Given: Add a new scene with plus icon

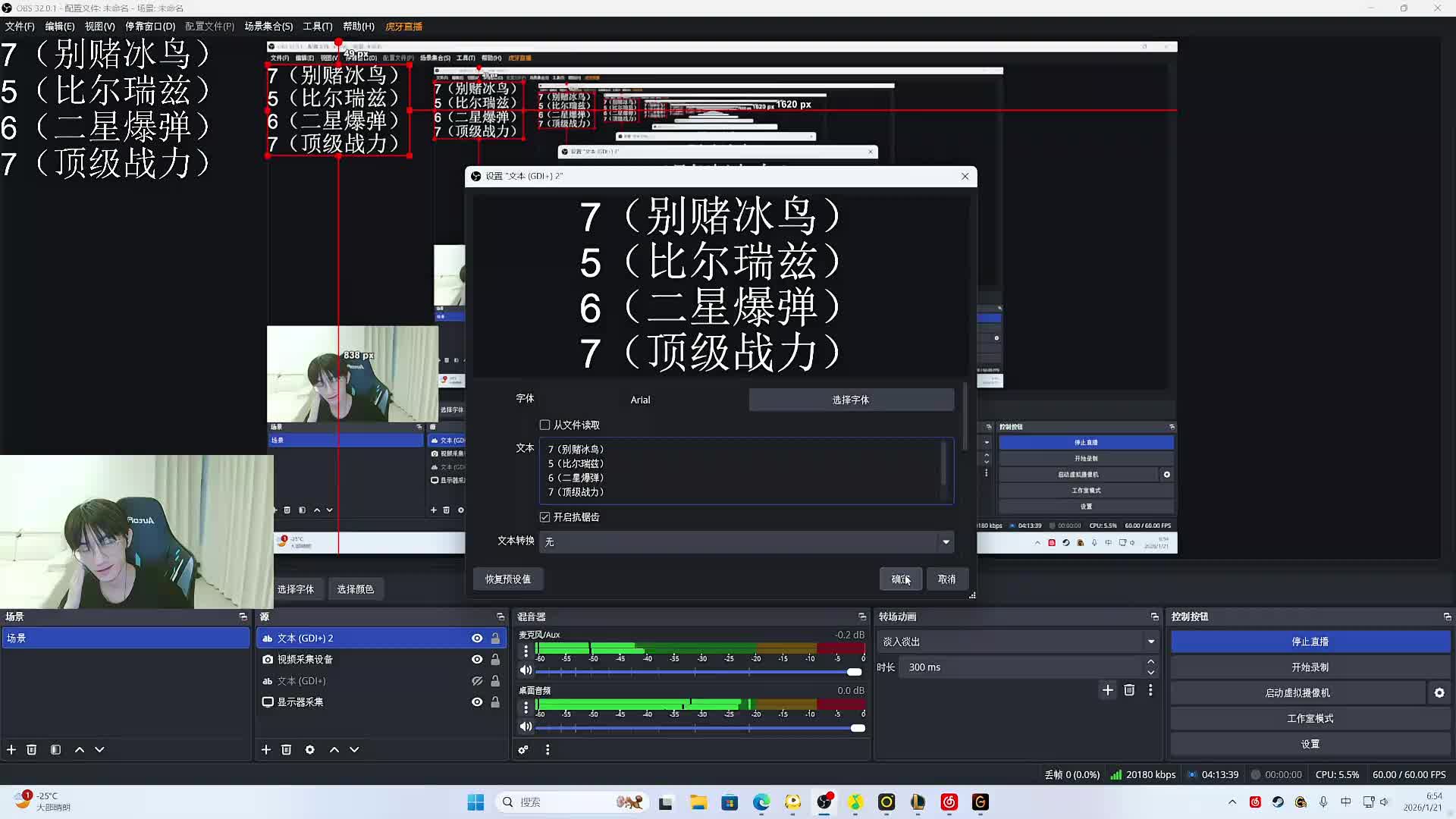Looking at the screenshot, I should coord(11,750).
